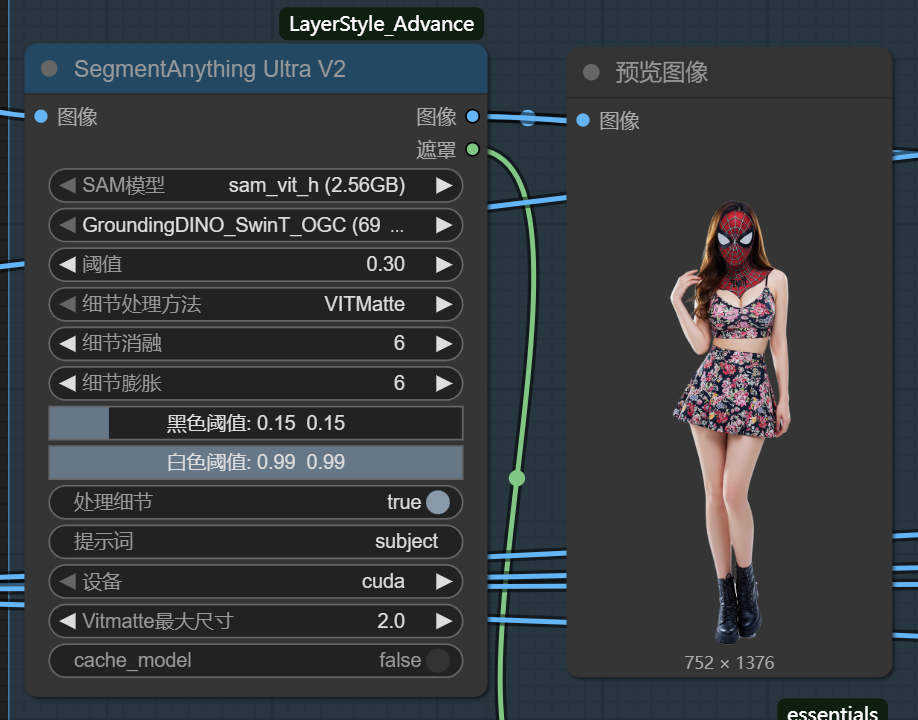918x720 pixels.
Task: Increase Vitmatte最大尺寸 with right arrow
Action: tap(444, 620)
